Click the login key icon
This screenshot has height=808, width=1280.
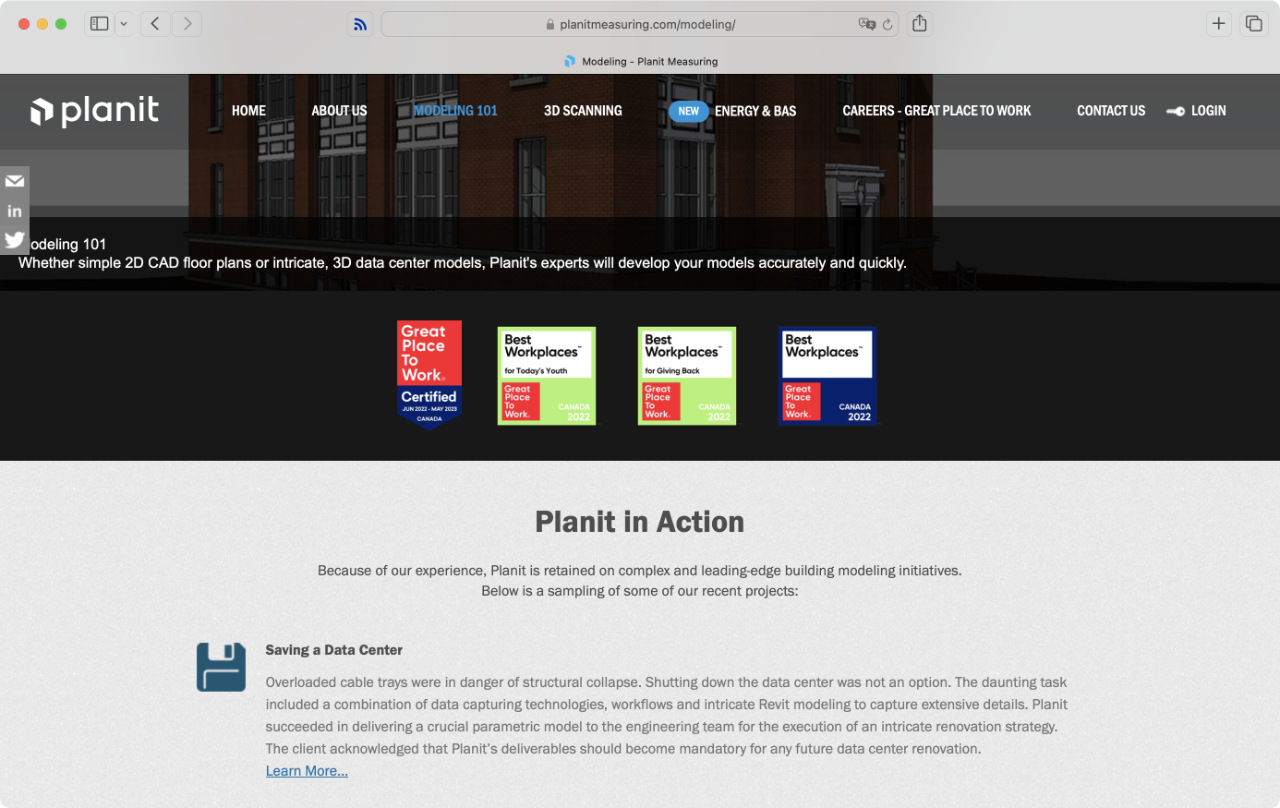click(1176, 111)
